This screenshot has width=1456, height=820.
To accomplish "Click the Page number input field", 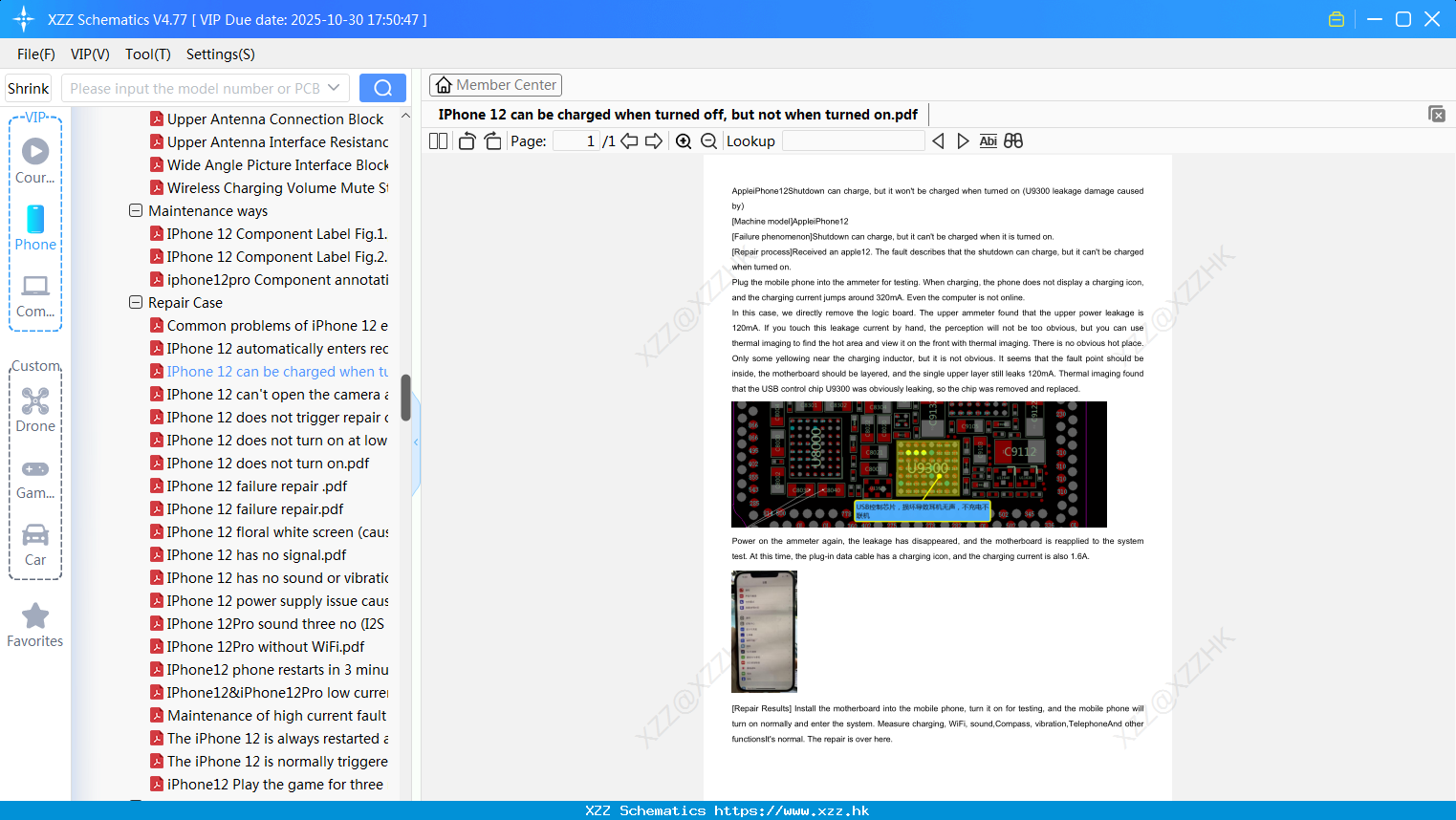I will click(576, 140).
